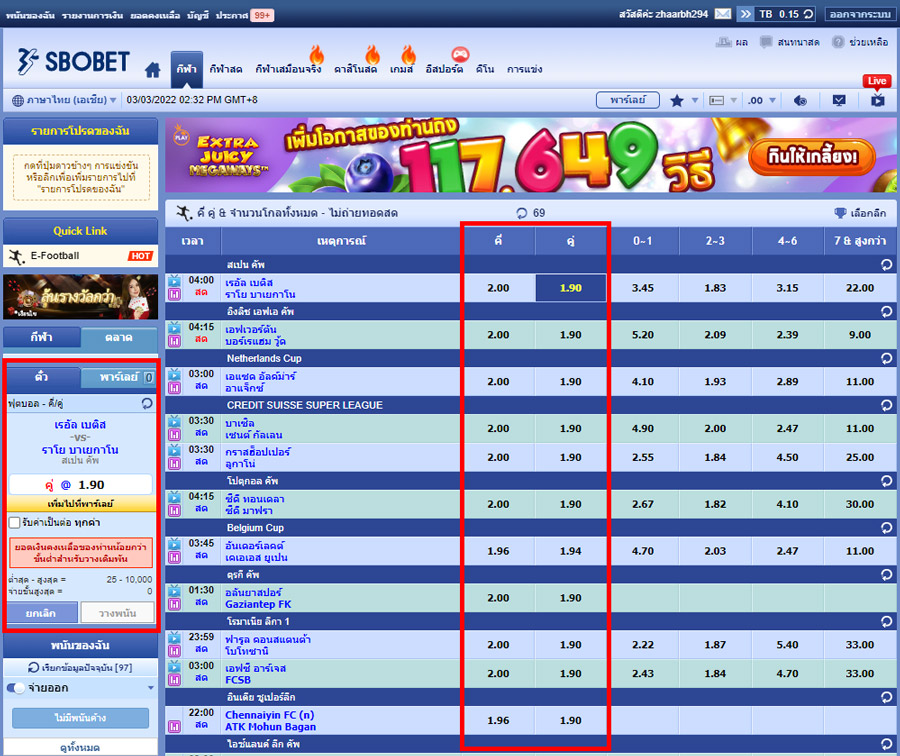Select 1.96 odds for Chennaiyin FC
The image size is (900, 756).
coord(498,720)
